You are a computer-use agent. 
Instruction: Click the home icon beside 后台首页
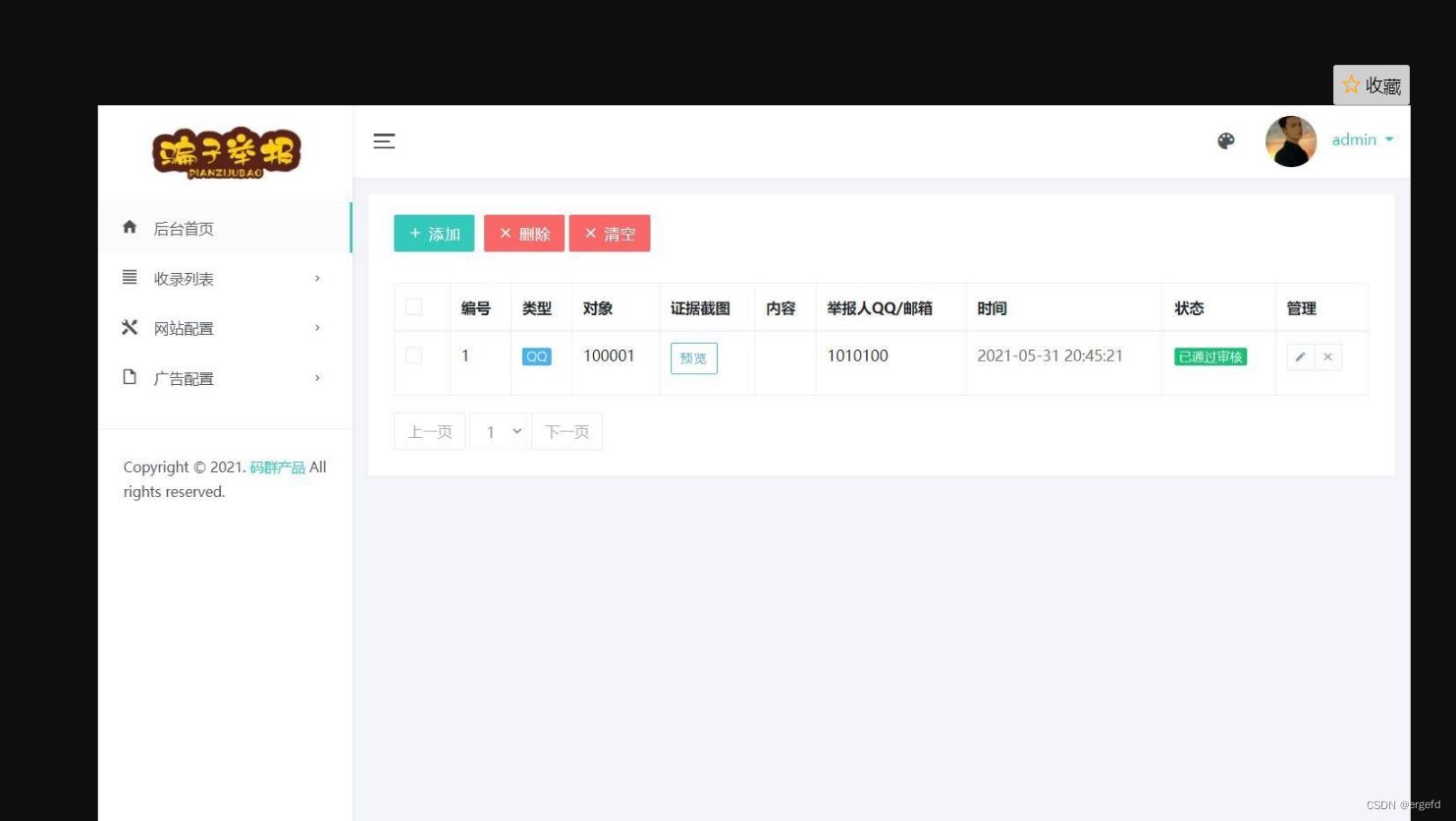tap(130, 227)
